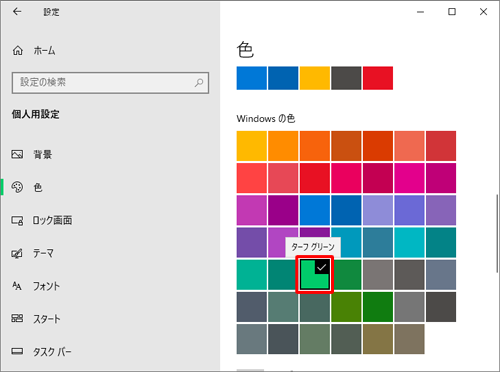Choose the plum magenta swatch ending the second row
The image size is (500, 372).
441,178
